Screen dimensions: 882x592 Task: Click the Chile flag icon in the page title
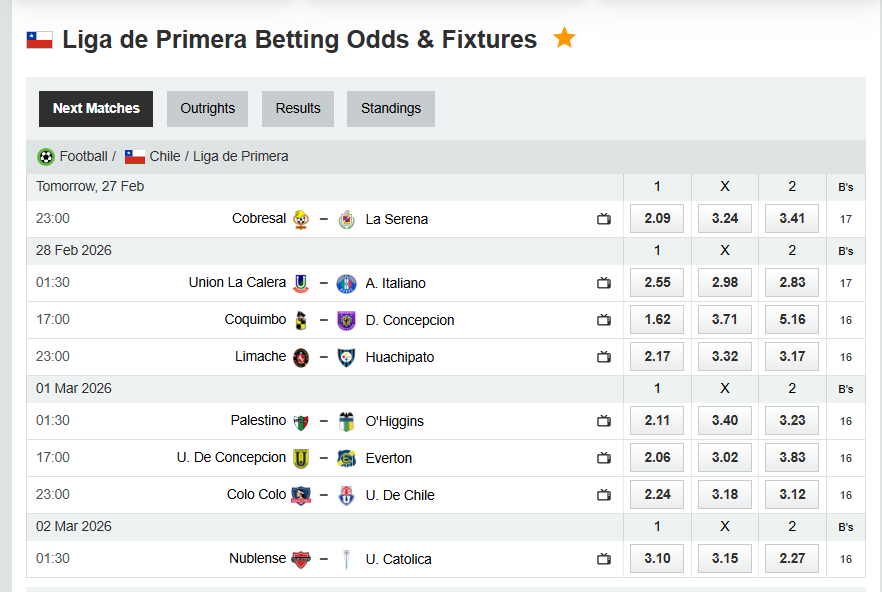pos(38,38)
